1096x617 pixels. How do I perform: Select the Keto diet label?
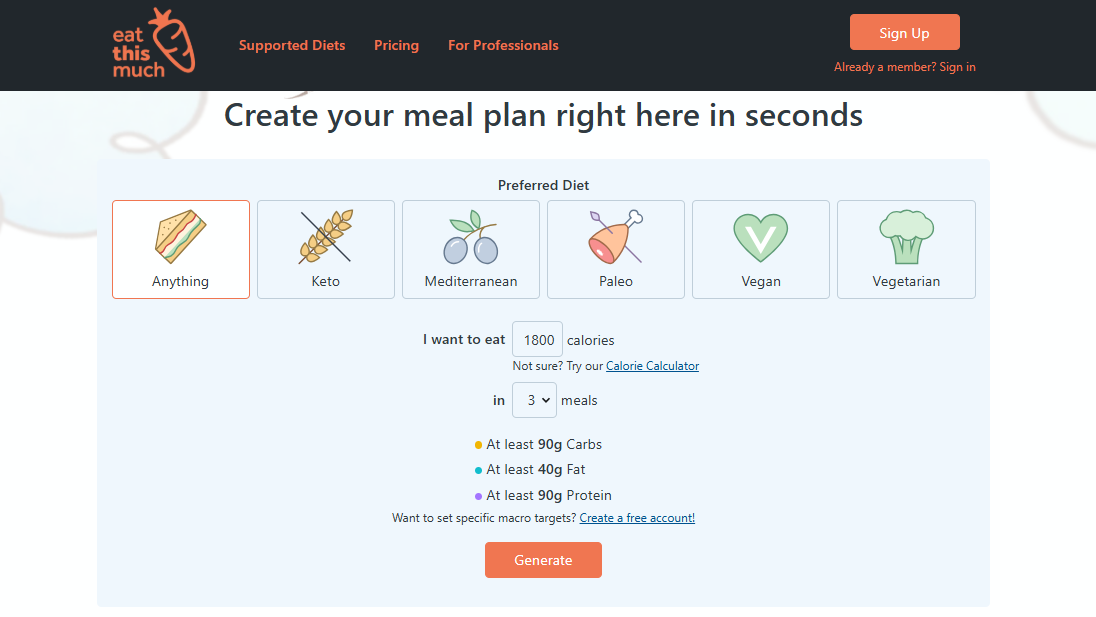click(326, 282)
